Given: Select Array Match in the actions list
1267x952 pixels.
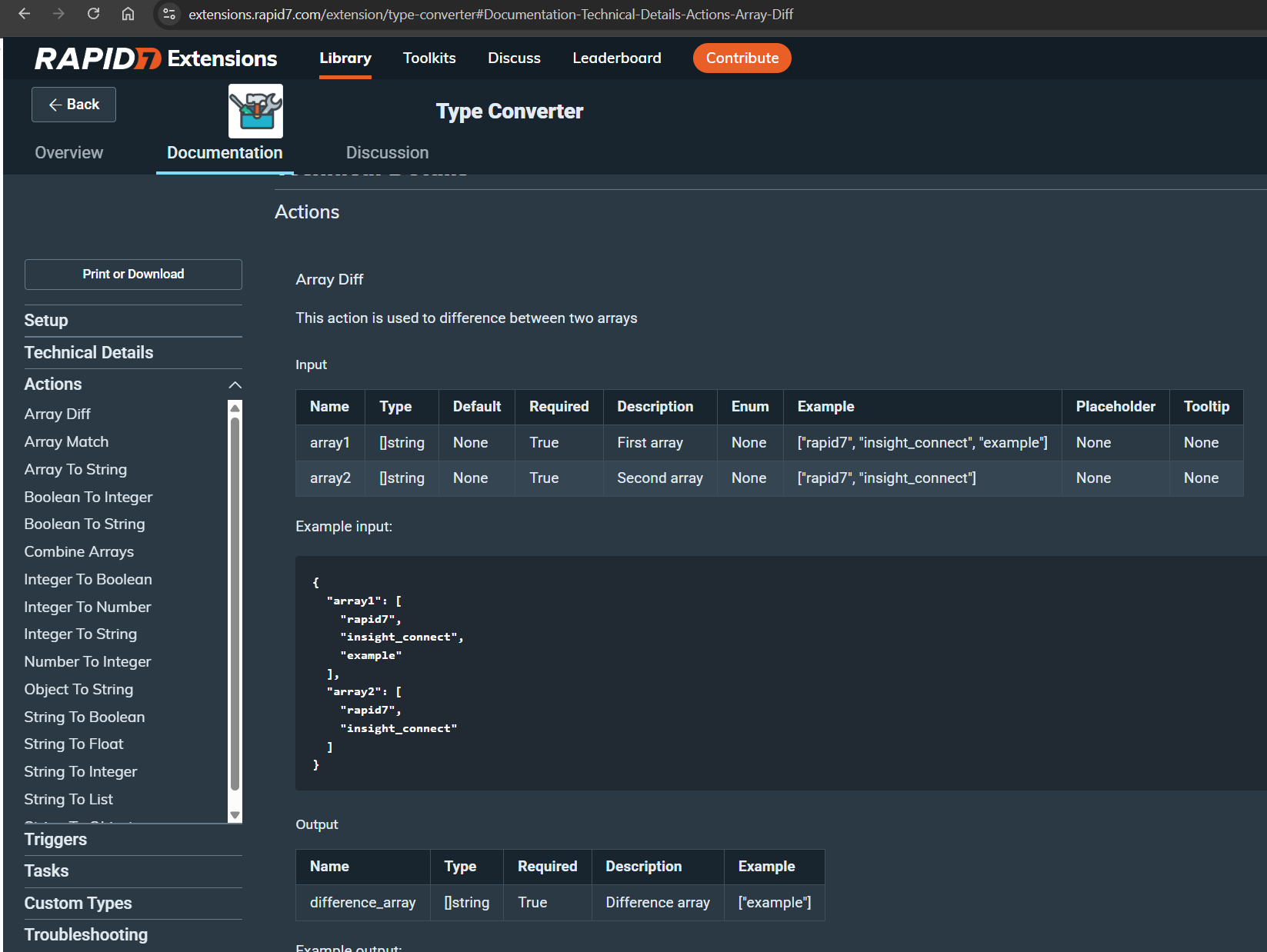Looking at the screenshot, I should coord(66,442).
